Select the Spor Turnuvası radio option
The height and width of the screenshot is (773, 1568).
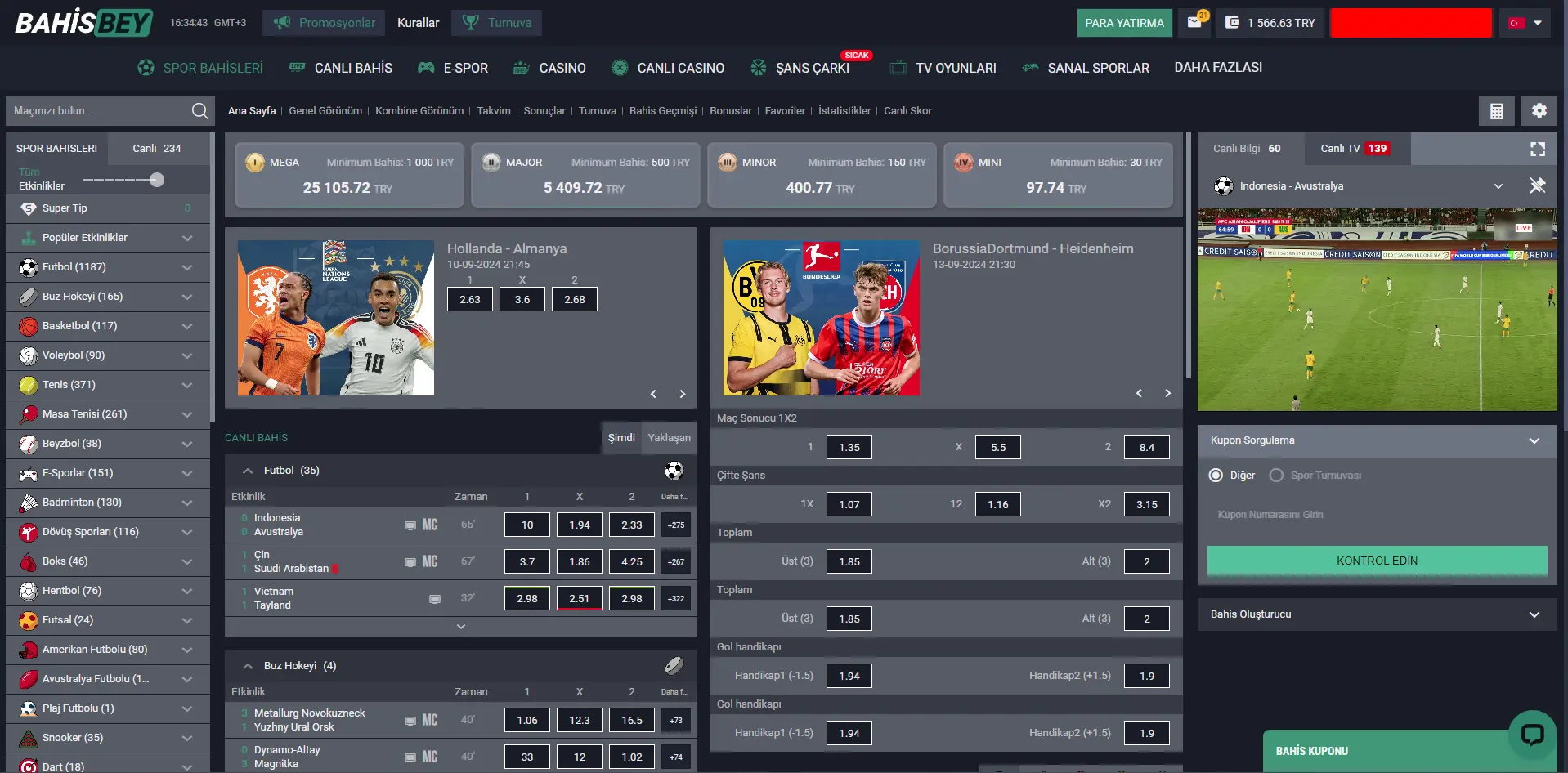click(1276, 476)
